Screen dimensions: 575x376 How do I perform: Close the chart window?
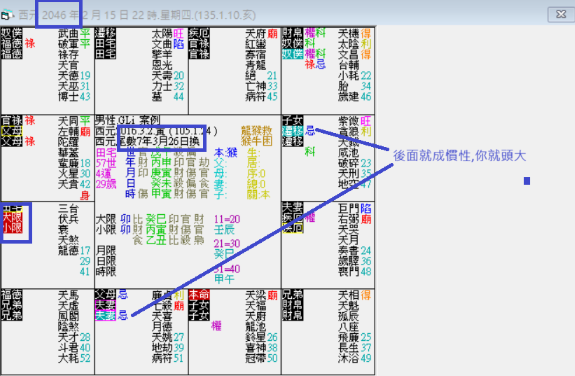coord(561,15)
